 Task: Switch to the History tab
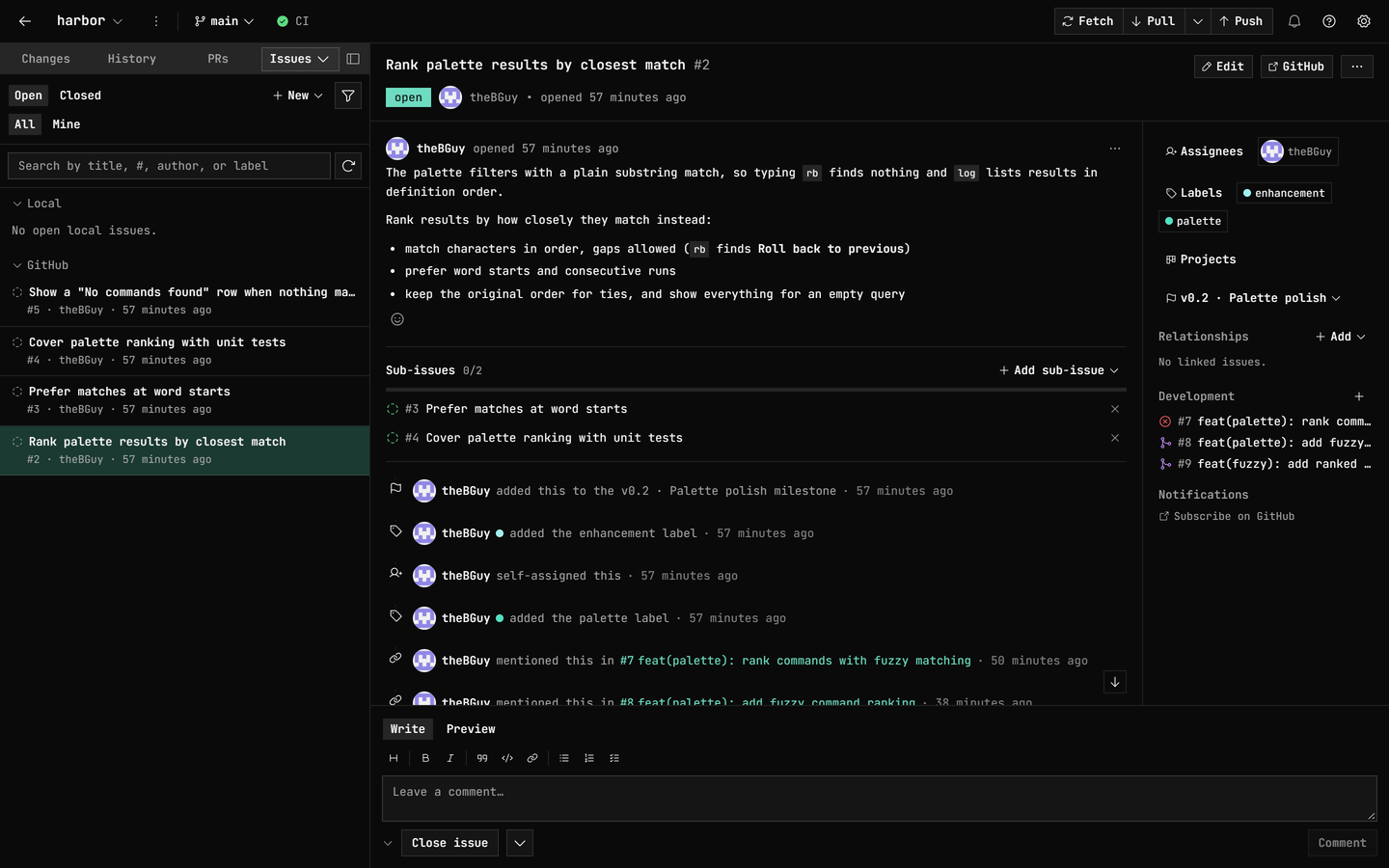click(132, 59)
